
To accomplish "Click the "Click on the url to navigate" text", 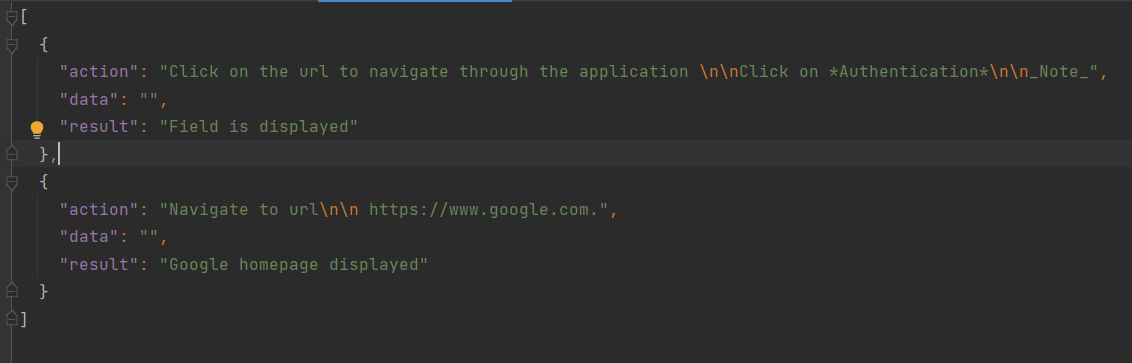I will click(x=308, y=71).
